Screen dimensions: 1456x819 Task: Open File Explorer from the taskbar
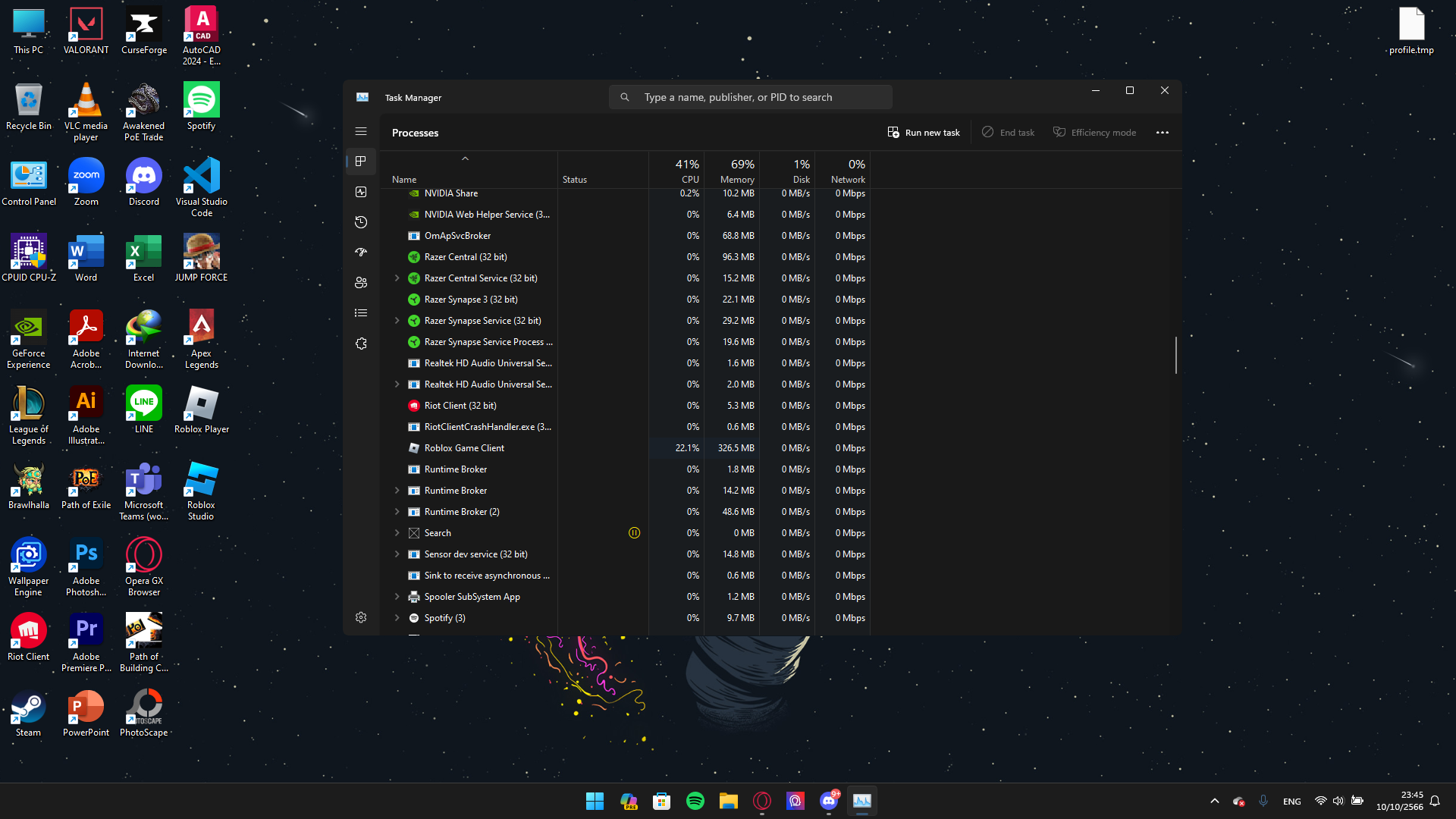(x=728, y=801)
